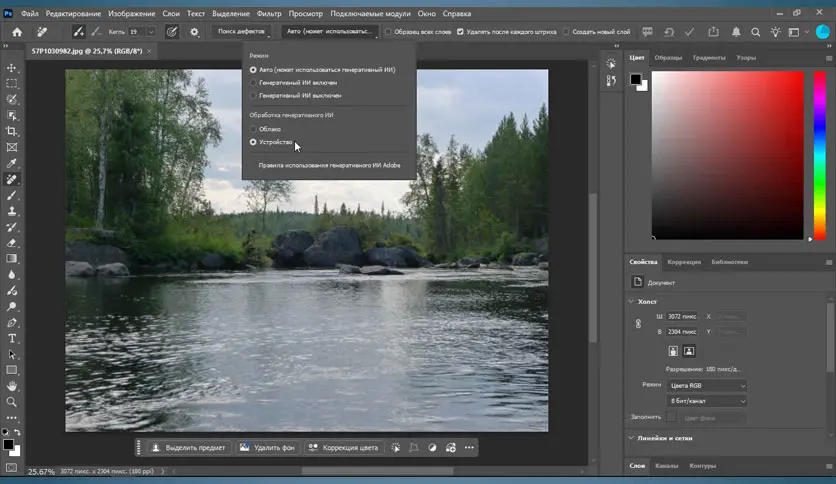Screen dimensions: 836x484
Task: Select the Gradient tool
Action: coord(11,259)
